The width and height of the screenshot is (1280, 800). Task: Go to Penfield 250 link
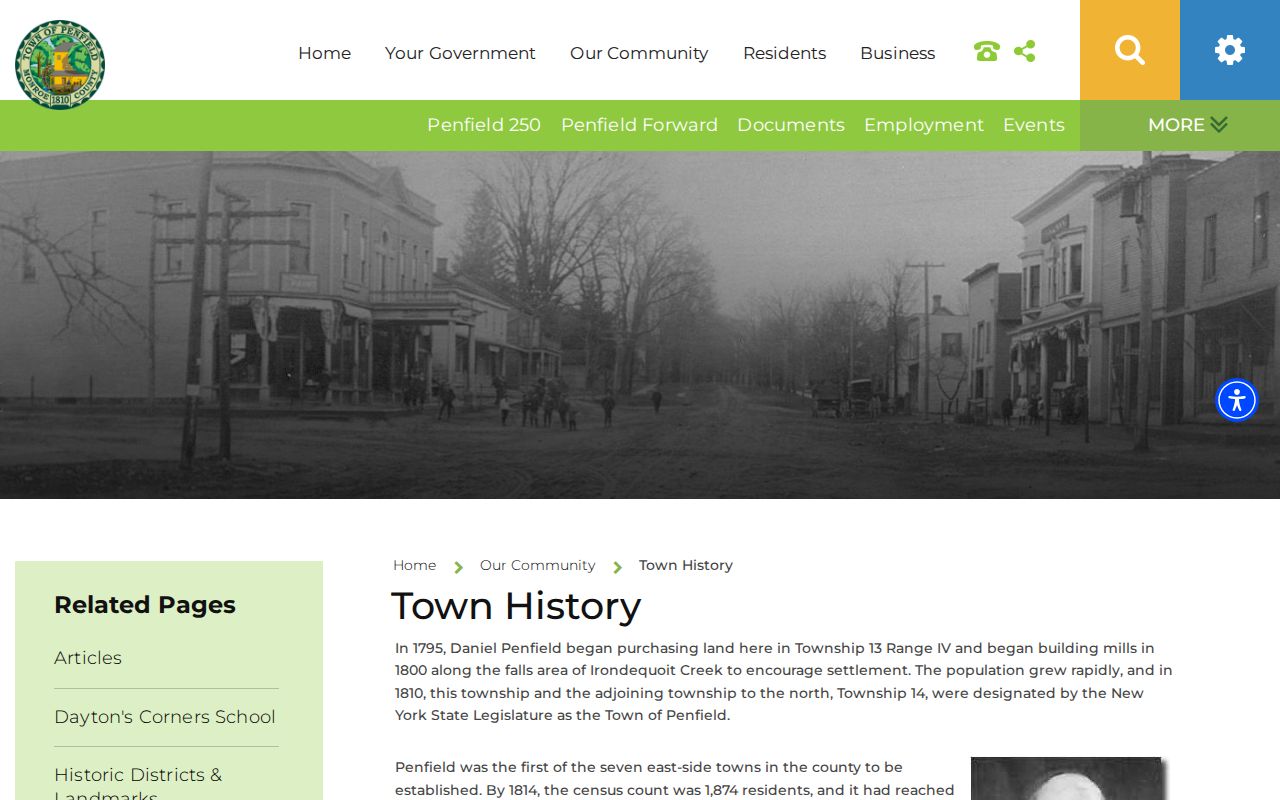click(484, 125)
